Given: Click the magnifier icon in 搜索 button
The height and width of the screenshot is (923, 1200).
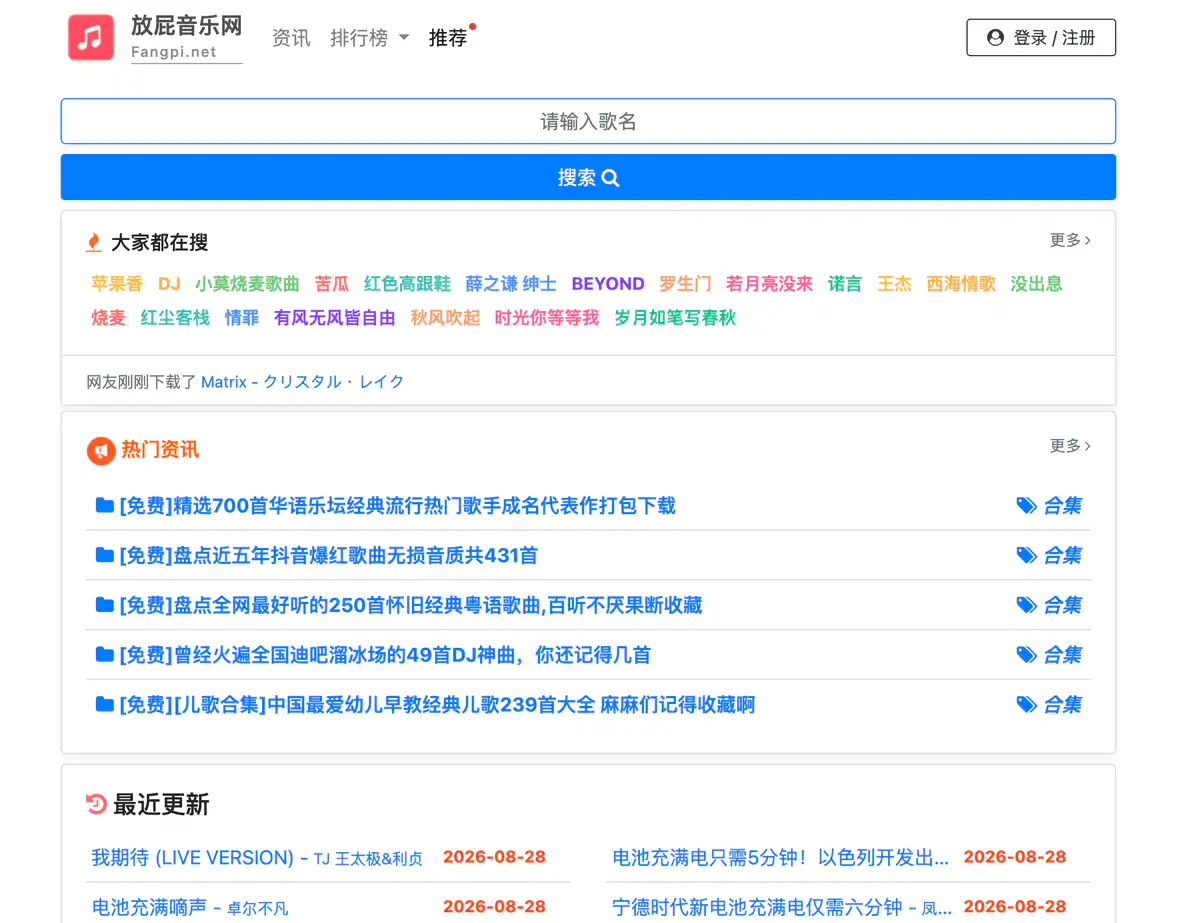Looking at the screenshot, I should coord(611,178).
